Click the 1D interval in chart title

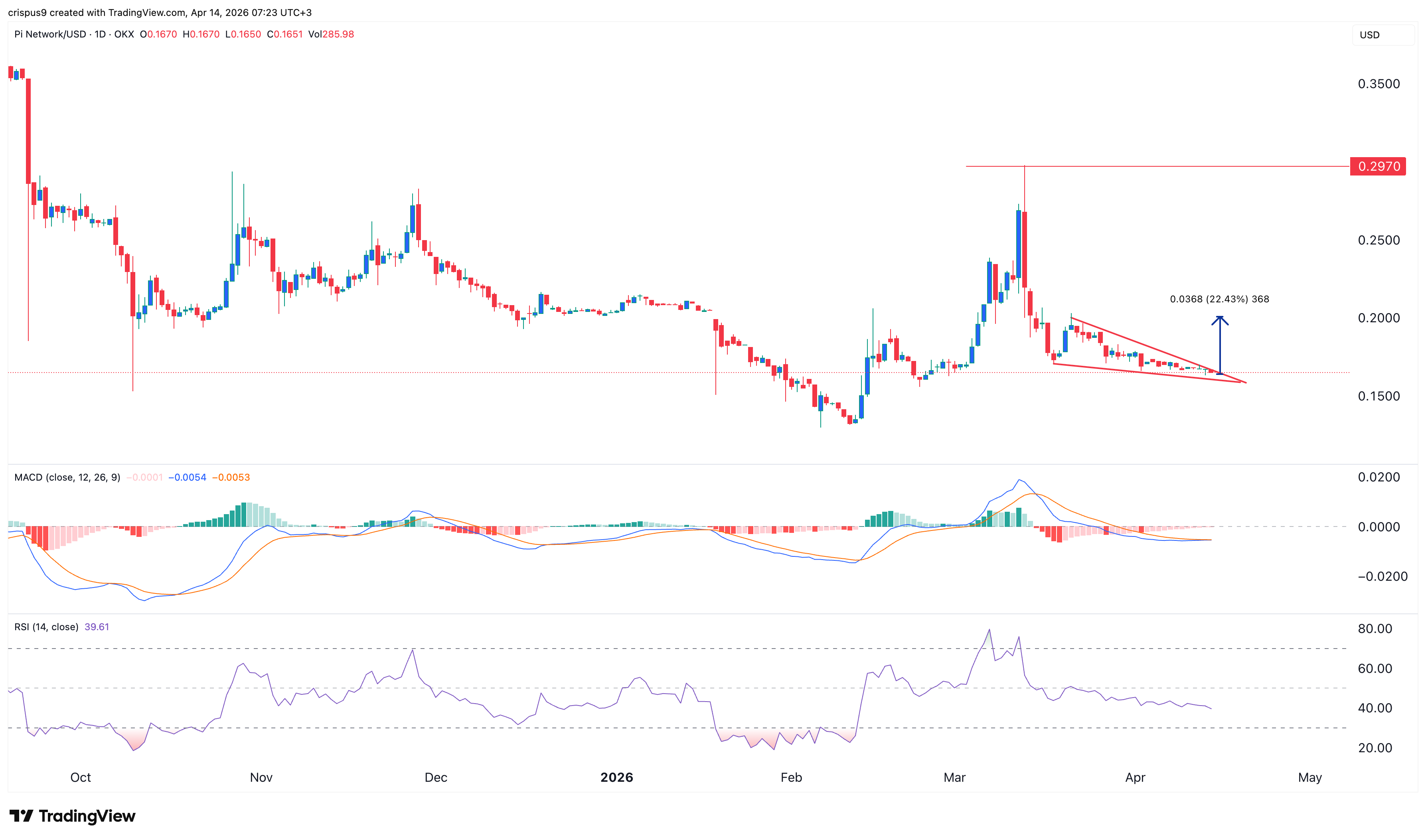coord(100,34)
